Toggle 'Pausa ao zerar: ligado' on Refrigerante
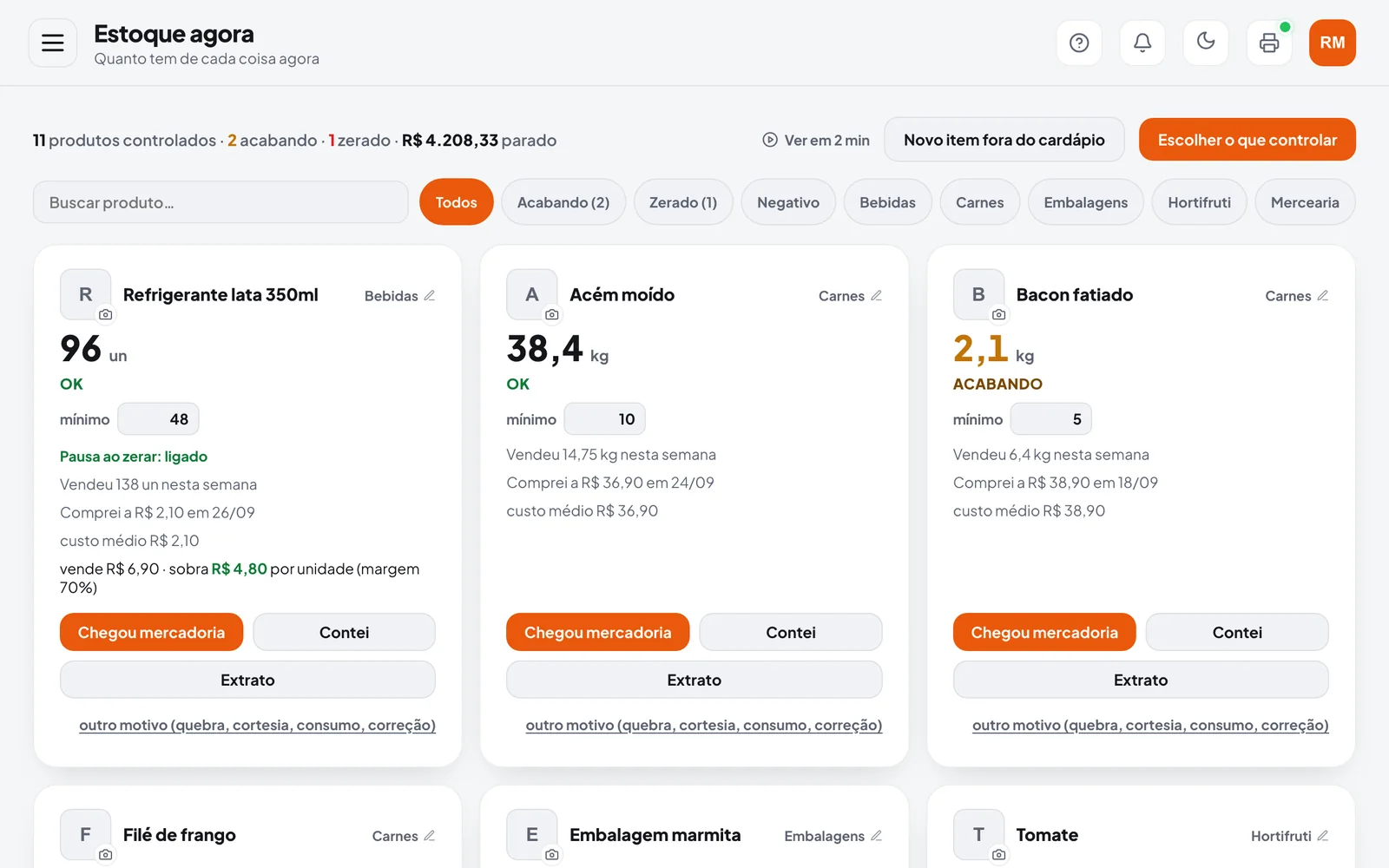The image size is (1389, 868). tap(134, 457)
